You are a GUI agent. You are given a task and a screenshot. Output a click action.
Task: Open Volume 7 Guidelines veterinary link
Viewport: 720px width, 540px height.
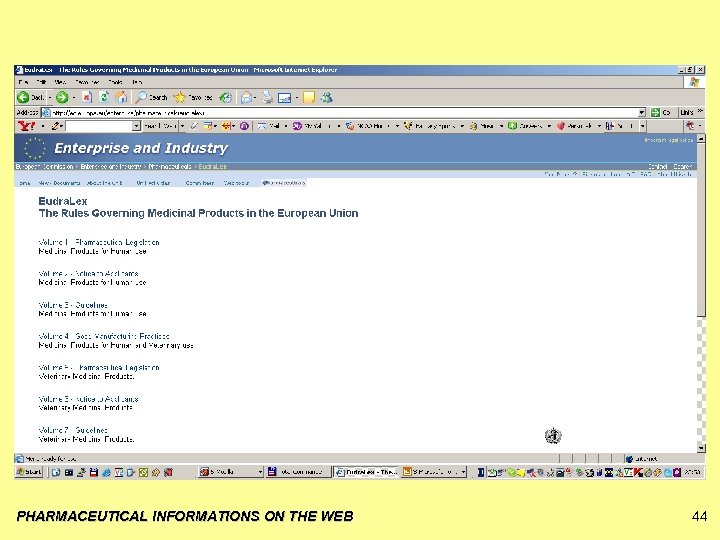(73, 430)
